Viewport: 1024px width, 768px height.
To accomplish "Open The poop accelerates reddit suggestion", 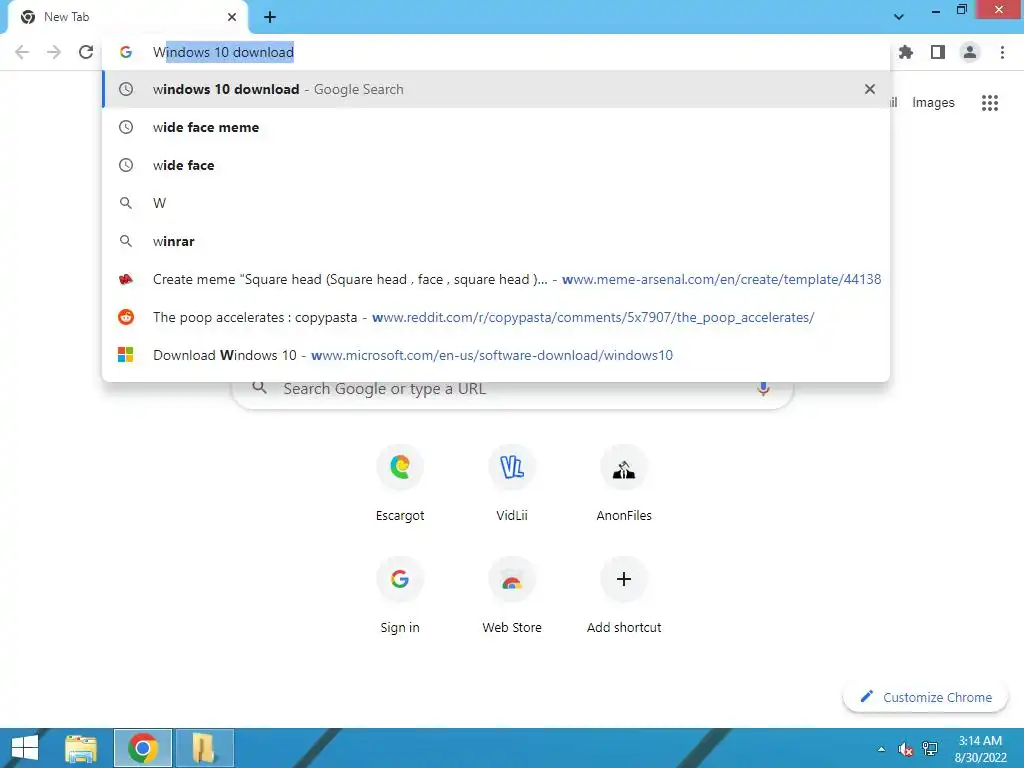I will 496,317.
